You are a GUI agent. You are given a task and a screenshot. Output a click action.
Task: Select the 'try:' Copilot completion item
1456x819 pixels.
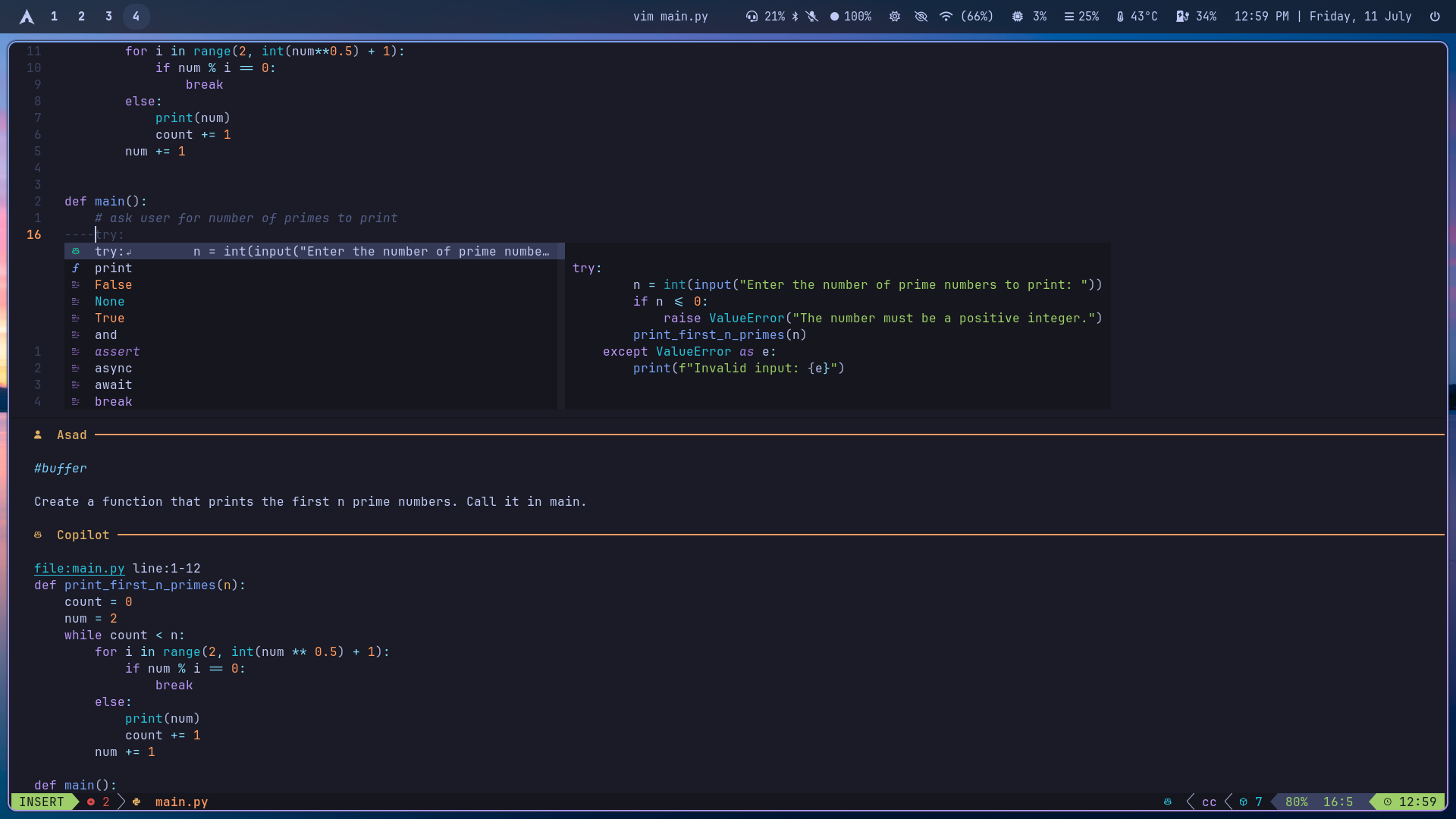click(x=314, y=251)
